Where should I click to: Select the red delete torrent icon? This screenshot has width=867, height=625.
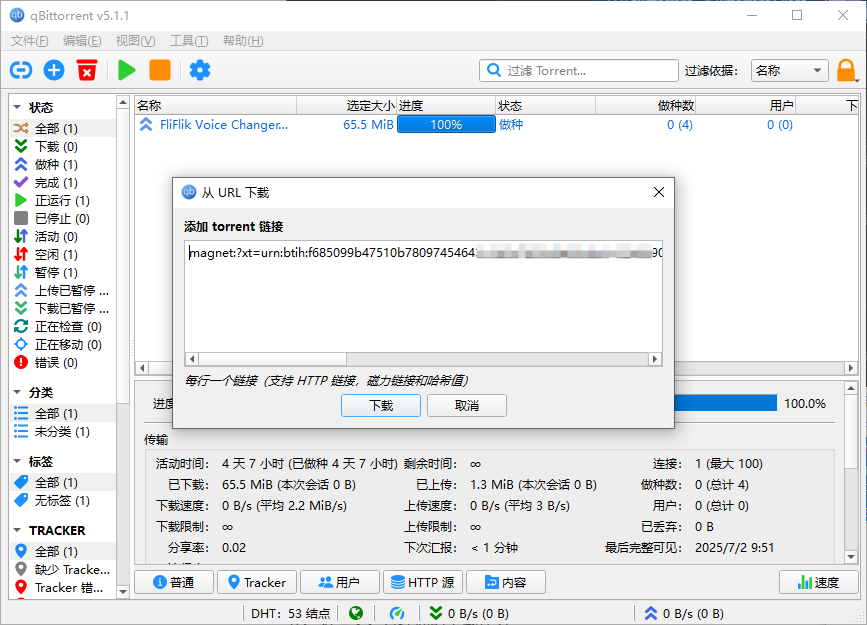click(86, 70)
